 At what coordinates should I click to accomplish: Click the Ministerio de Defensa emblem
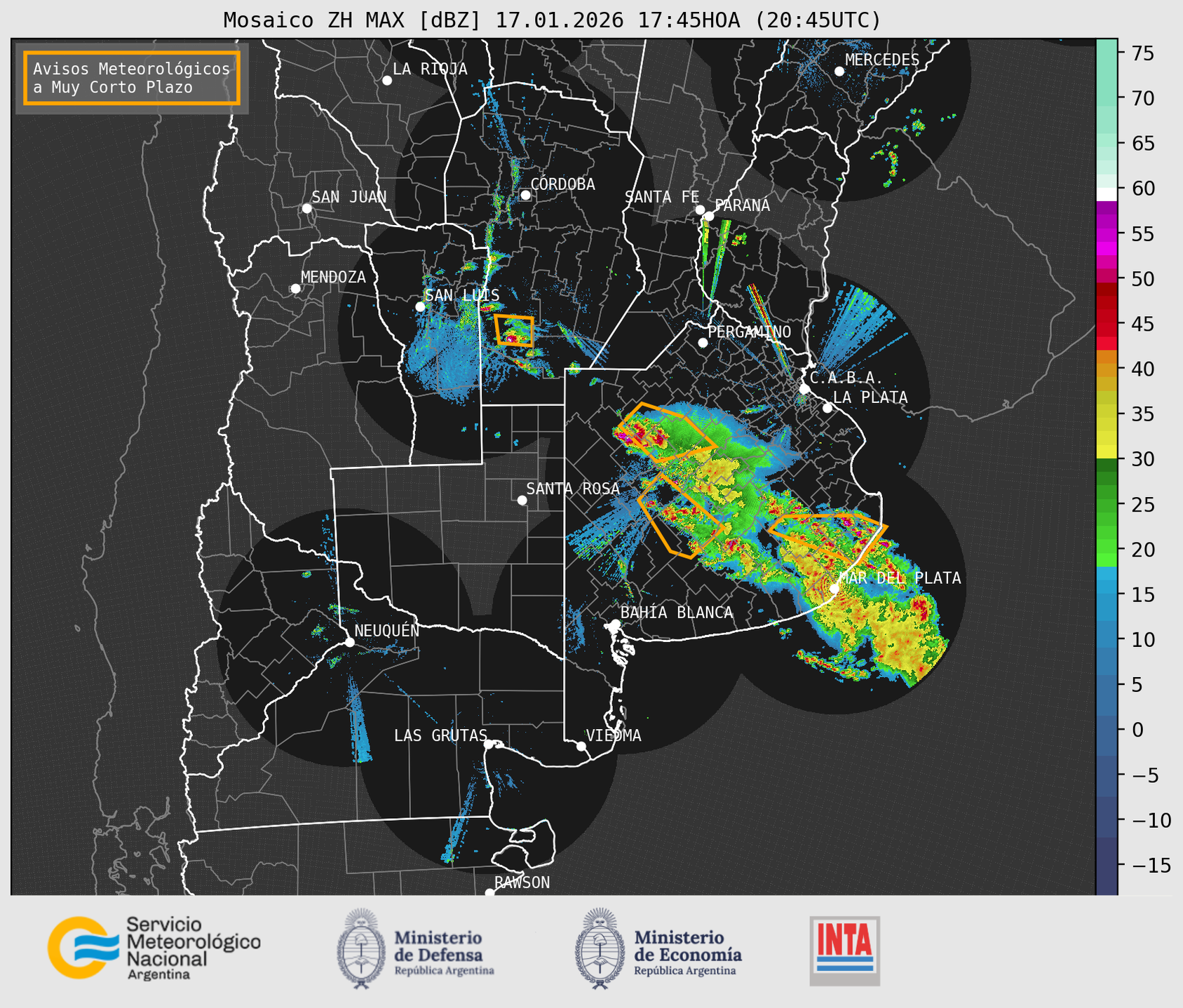tap(361, 948)
